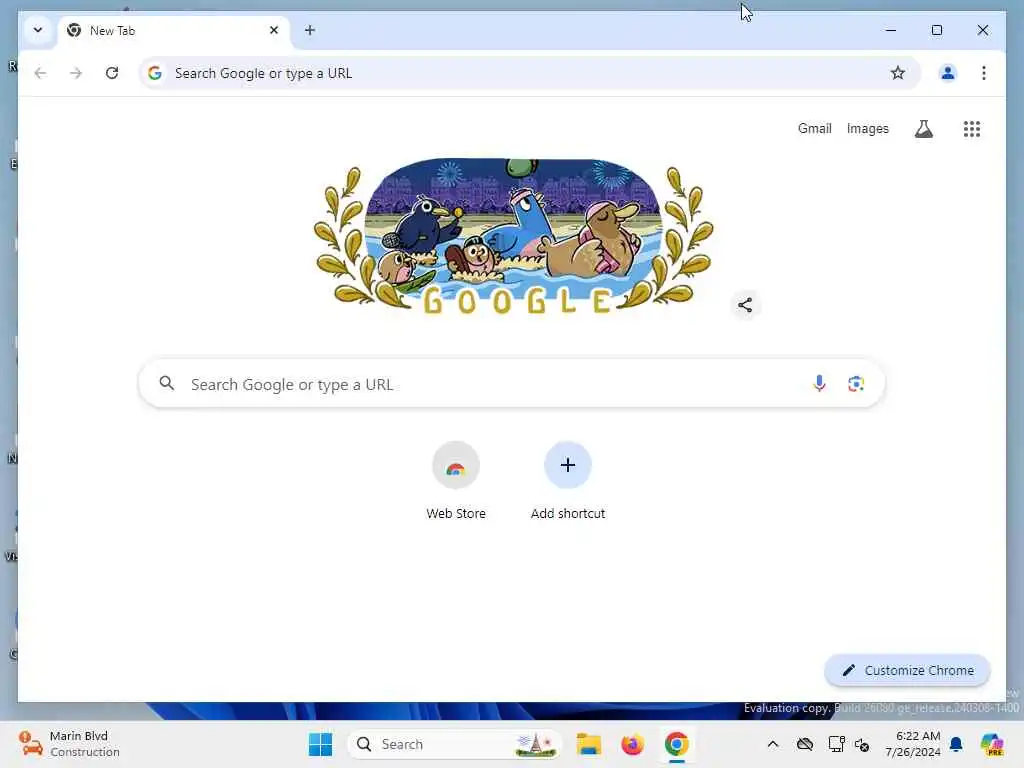This screenshot has width=1024, height=768.
Task: Share the Google Doodle
Action: click(x=744, y=305)
